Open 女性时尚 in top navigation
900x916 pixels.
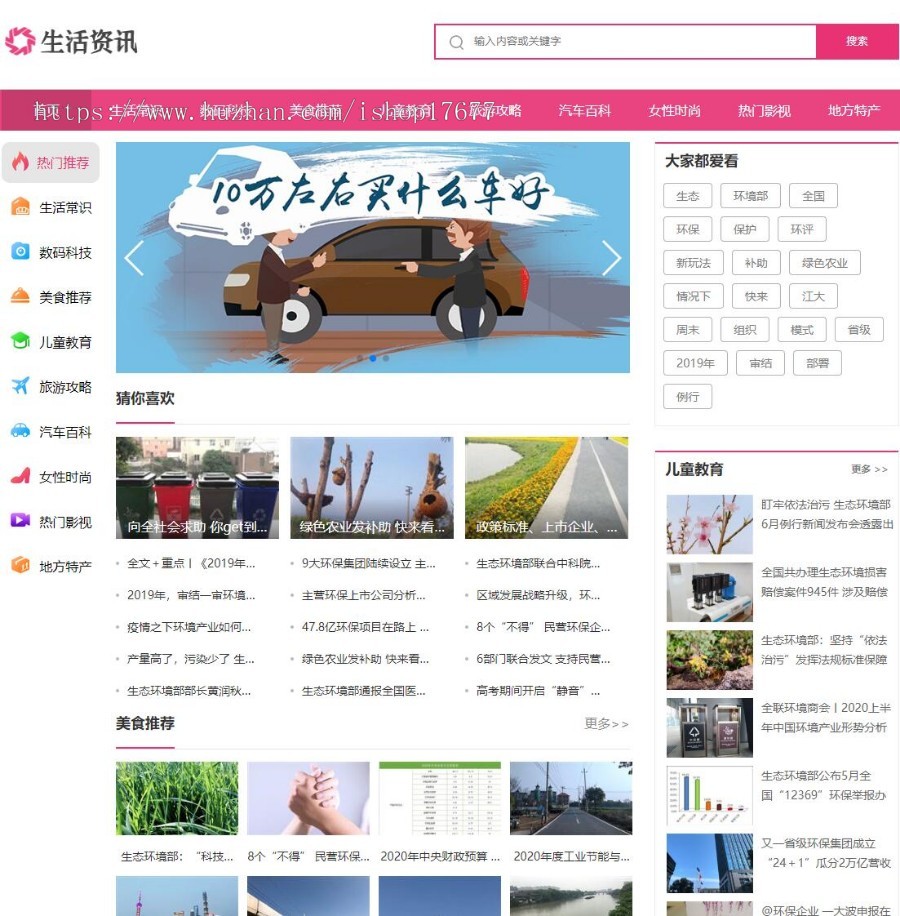tap(675, 110)
